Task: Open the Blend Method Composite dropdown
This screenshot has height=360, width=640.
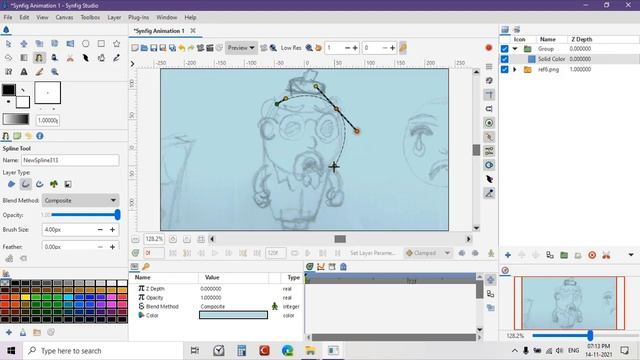Action: 80,200
